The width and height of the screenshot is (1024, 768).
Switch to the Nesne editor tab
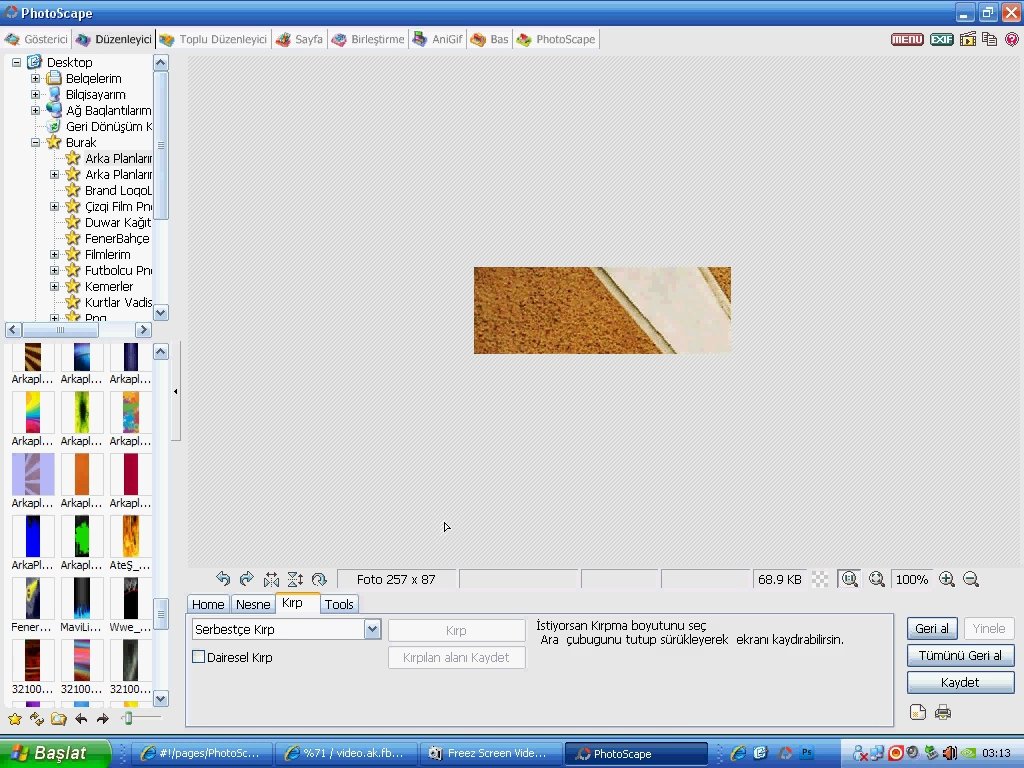[253, 604]
